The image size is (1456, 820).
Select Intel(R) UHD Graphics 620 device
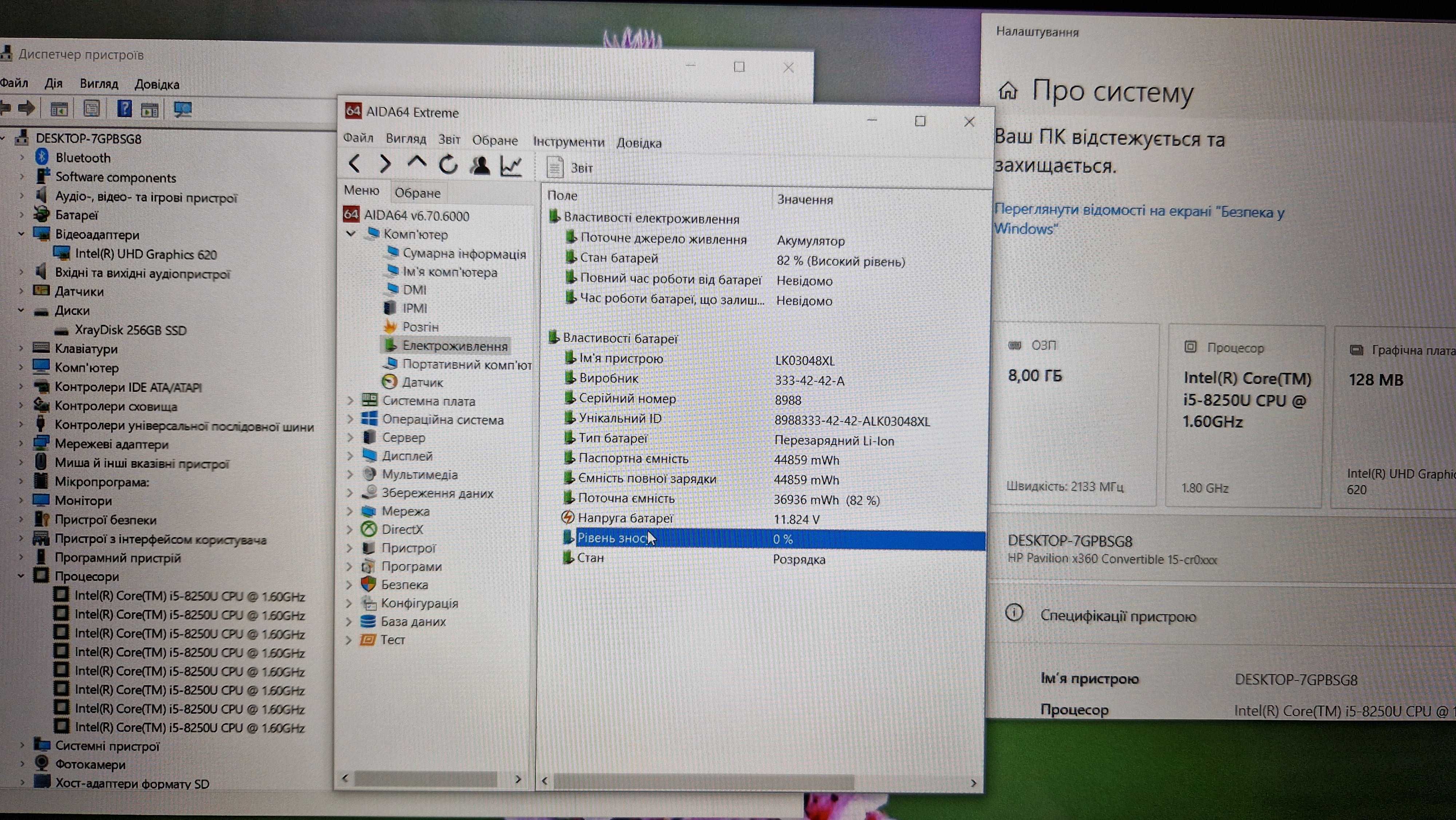point(145,254)
